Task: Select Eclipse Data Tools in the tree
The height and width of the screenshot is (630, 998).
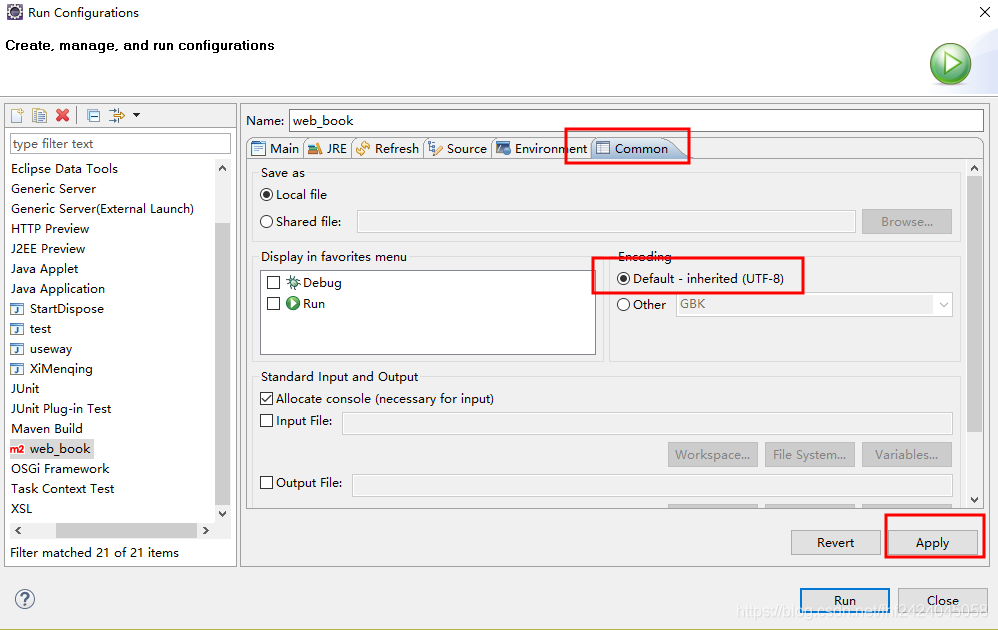Action: pos(64,169)
